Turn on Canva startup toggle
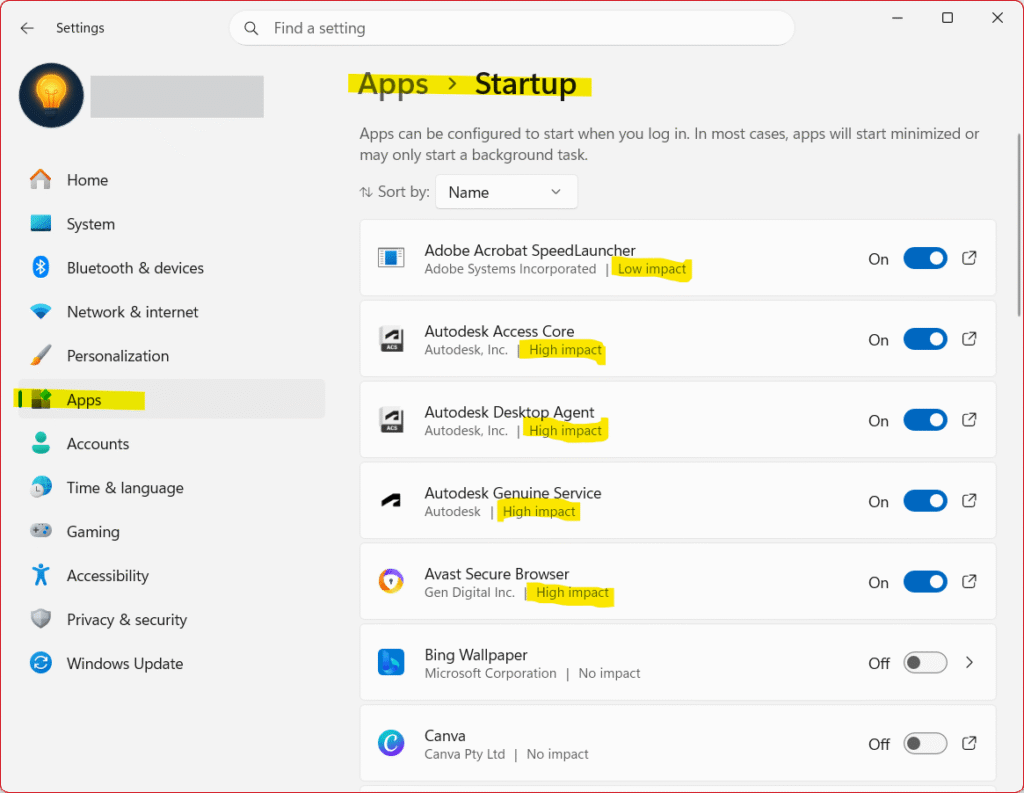Viewport: 1024px width, 793px height. point(925,743)
